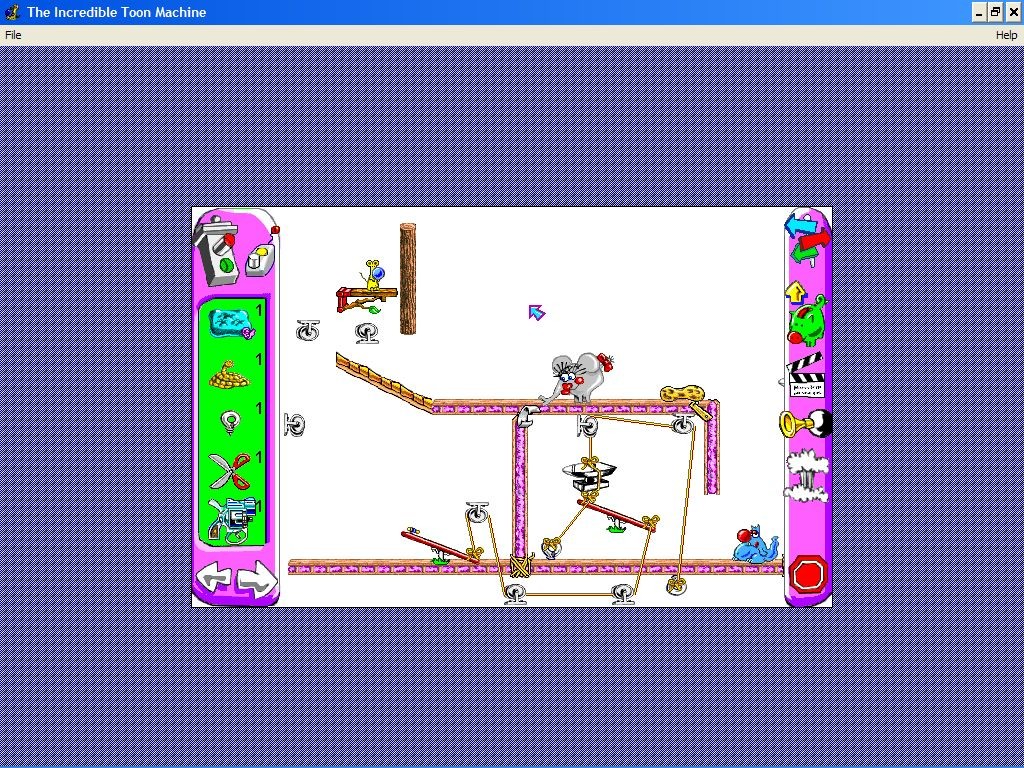Select the rope-tied crate on the floor
1024x768 pixels.
[x=520, y=566]
